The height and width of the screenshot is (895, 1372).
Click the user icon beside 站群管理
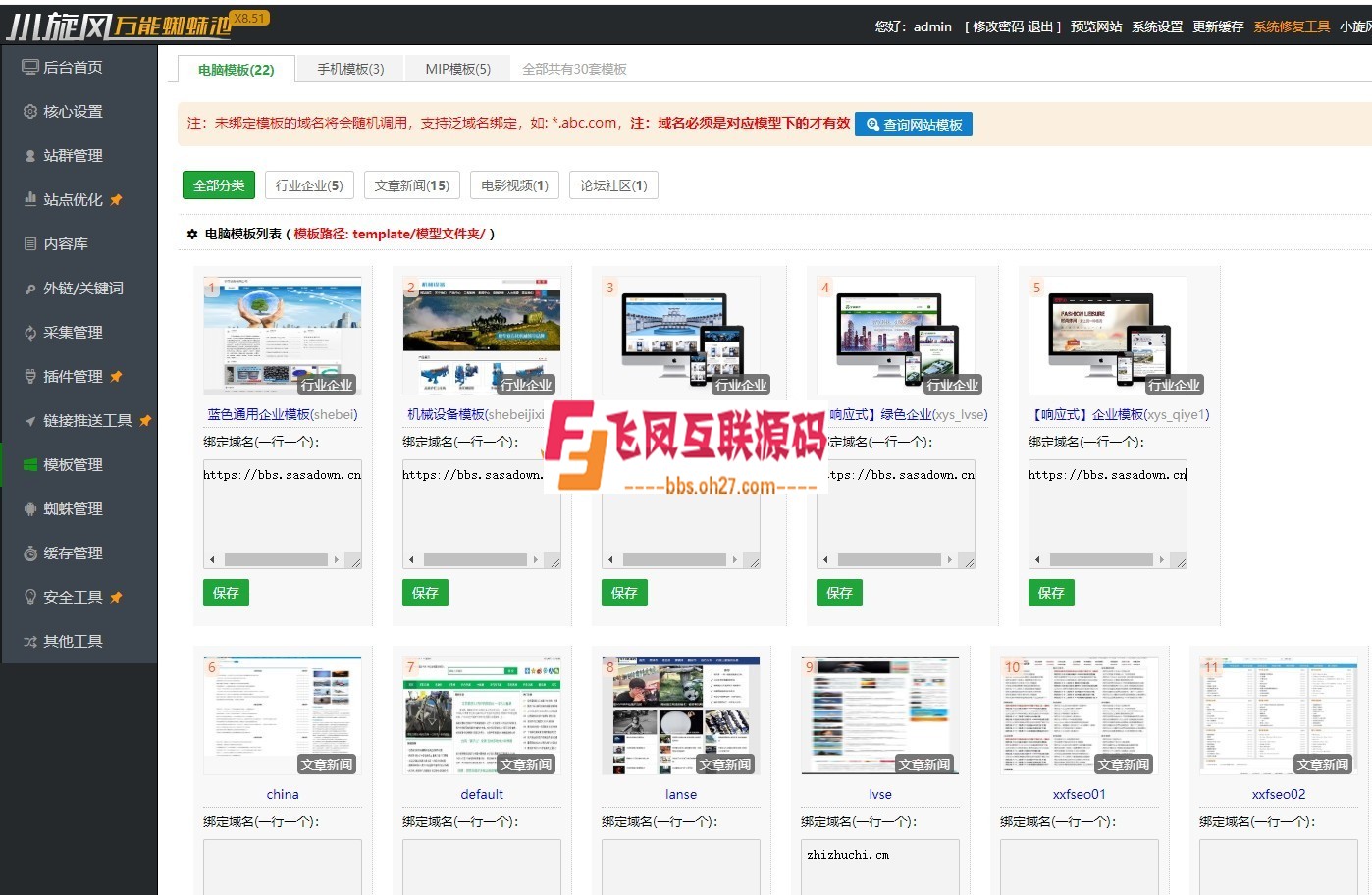30,155
